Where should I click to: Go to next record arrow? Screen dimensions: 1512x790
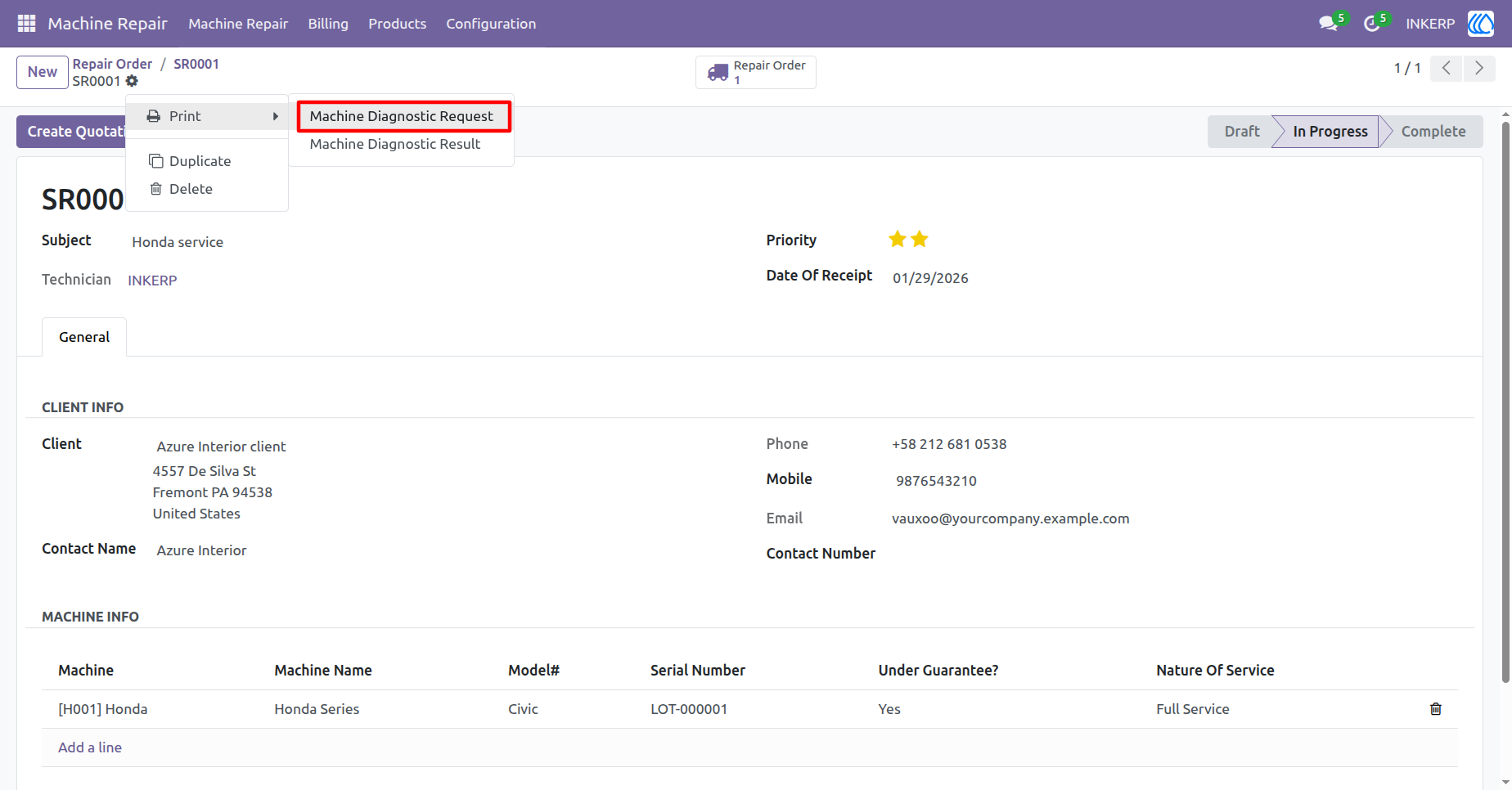(1479, 69)
